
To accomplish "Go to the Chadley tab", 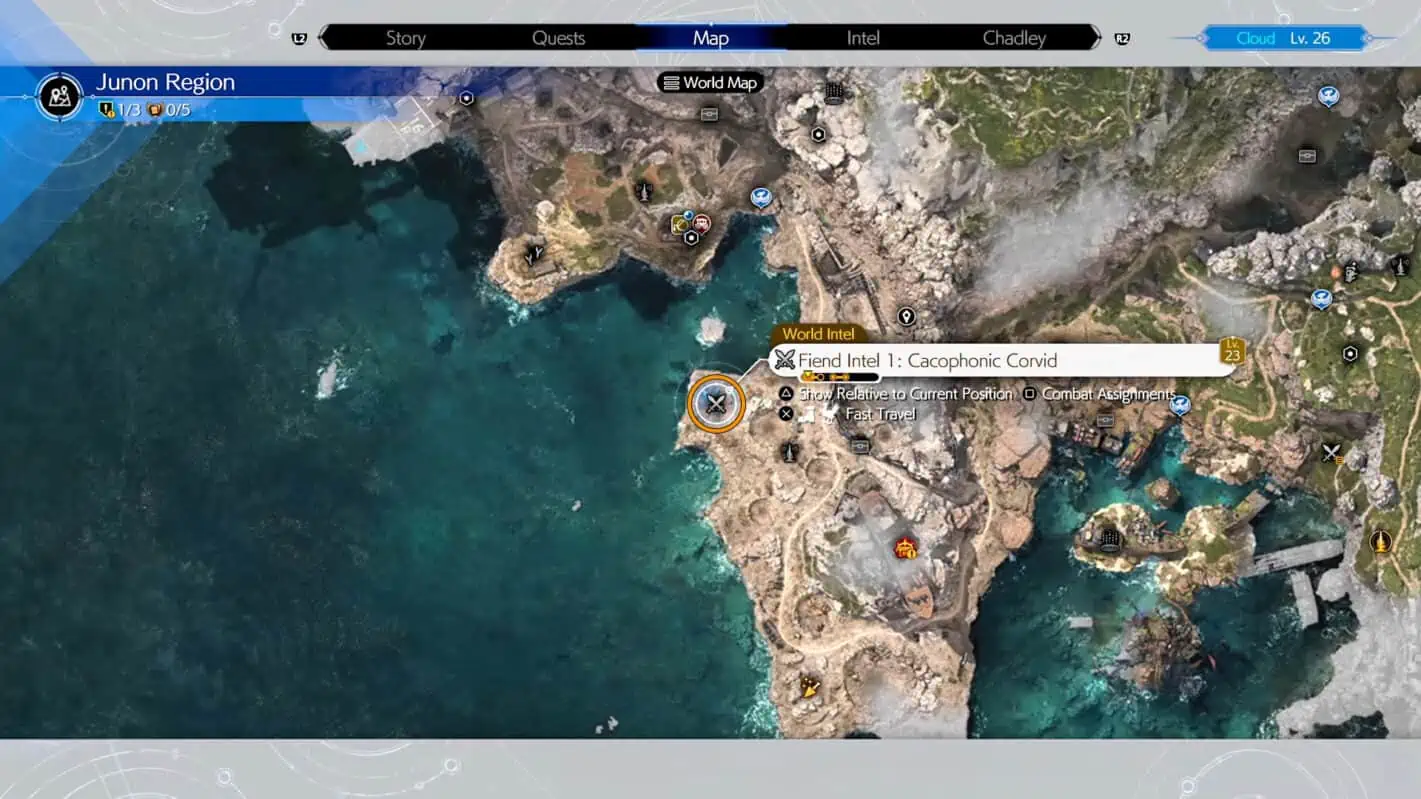I will 1013,38.
